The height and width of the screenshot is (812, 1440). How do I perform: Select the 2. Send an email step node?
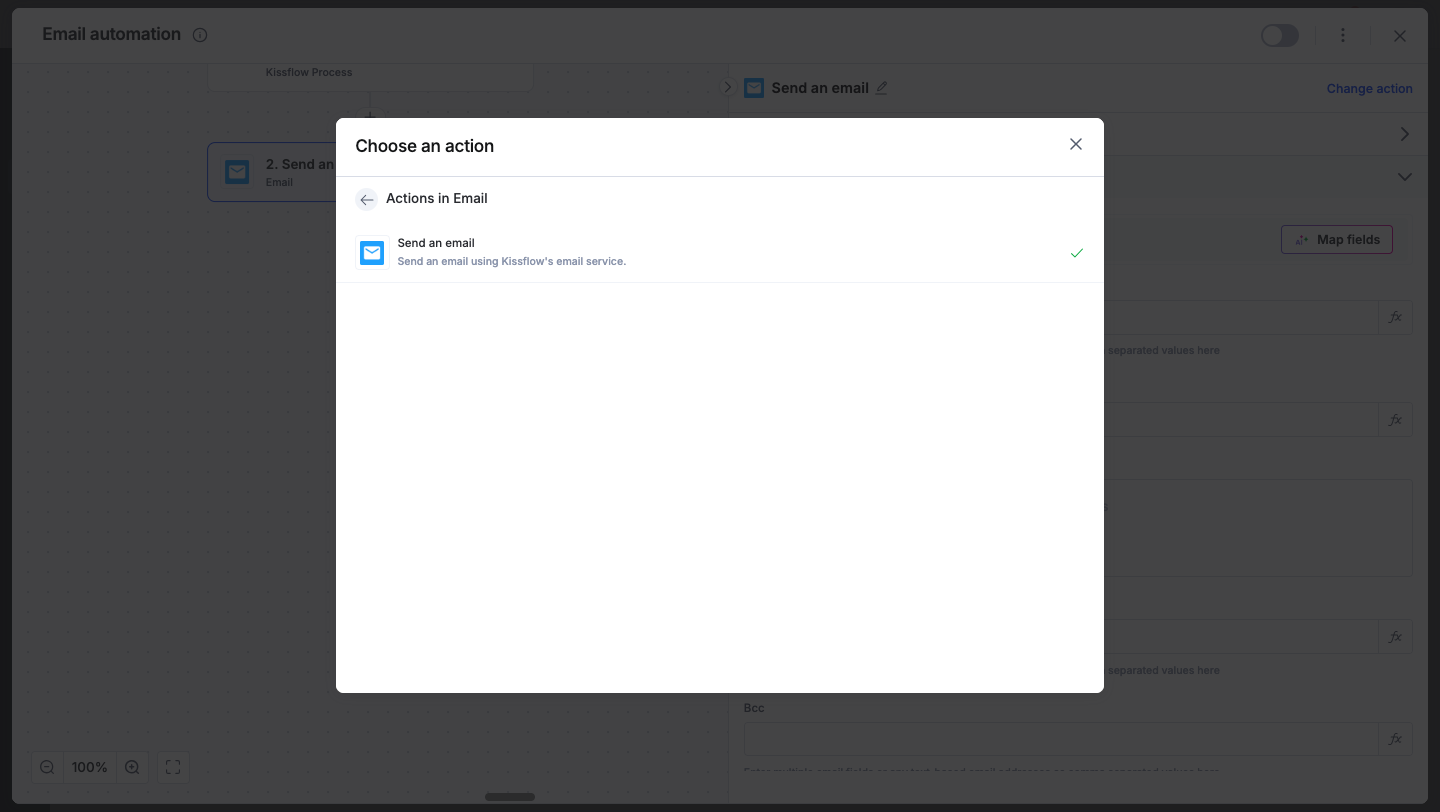pyautogui.click(x=272, y=172)
